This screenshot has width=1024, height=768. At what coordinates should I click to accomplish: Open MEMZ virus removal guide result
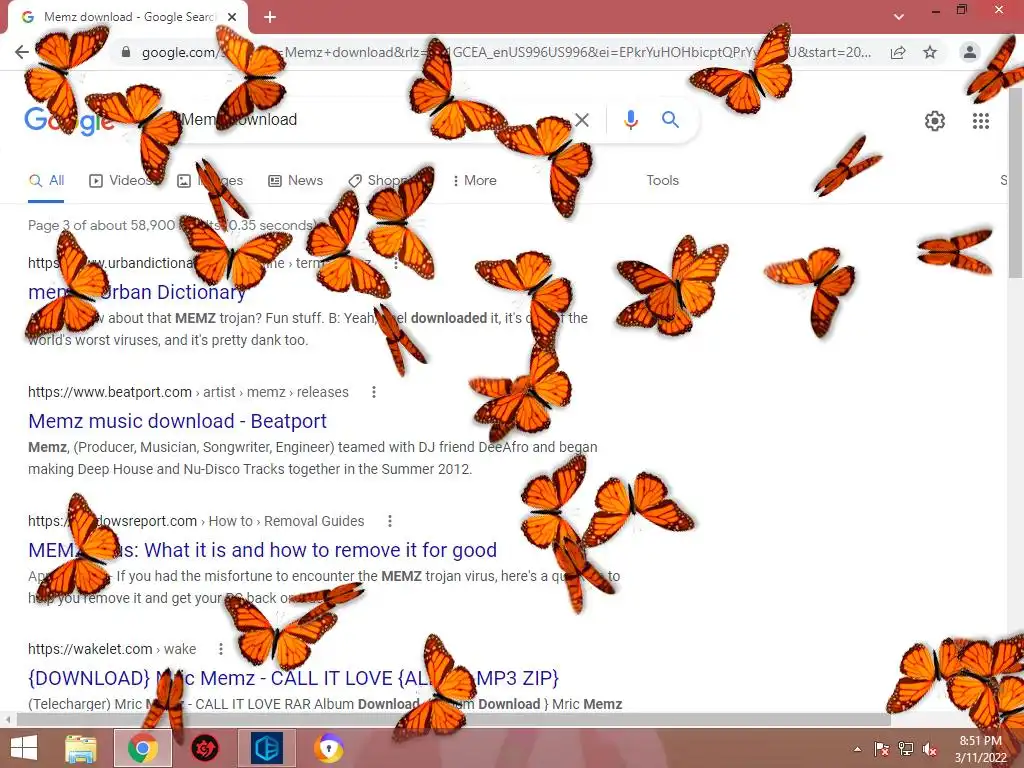click(x=262, y=550)
